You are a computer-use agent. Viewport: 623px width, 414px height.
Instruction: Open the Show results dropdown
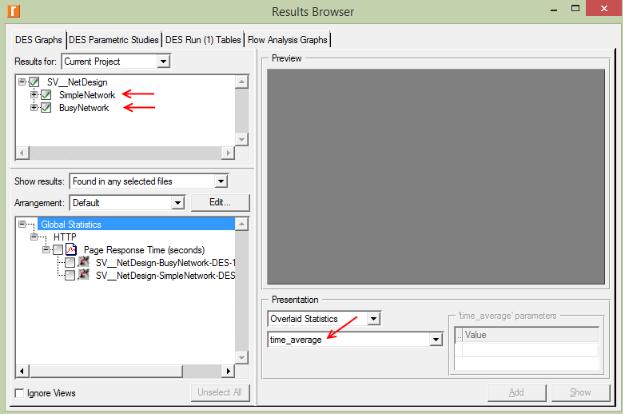(x=221, y=182)
